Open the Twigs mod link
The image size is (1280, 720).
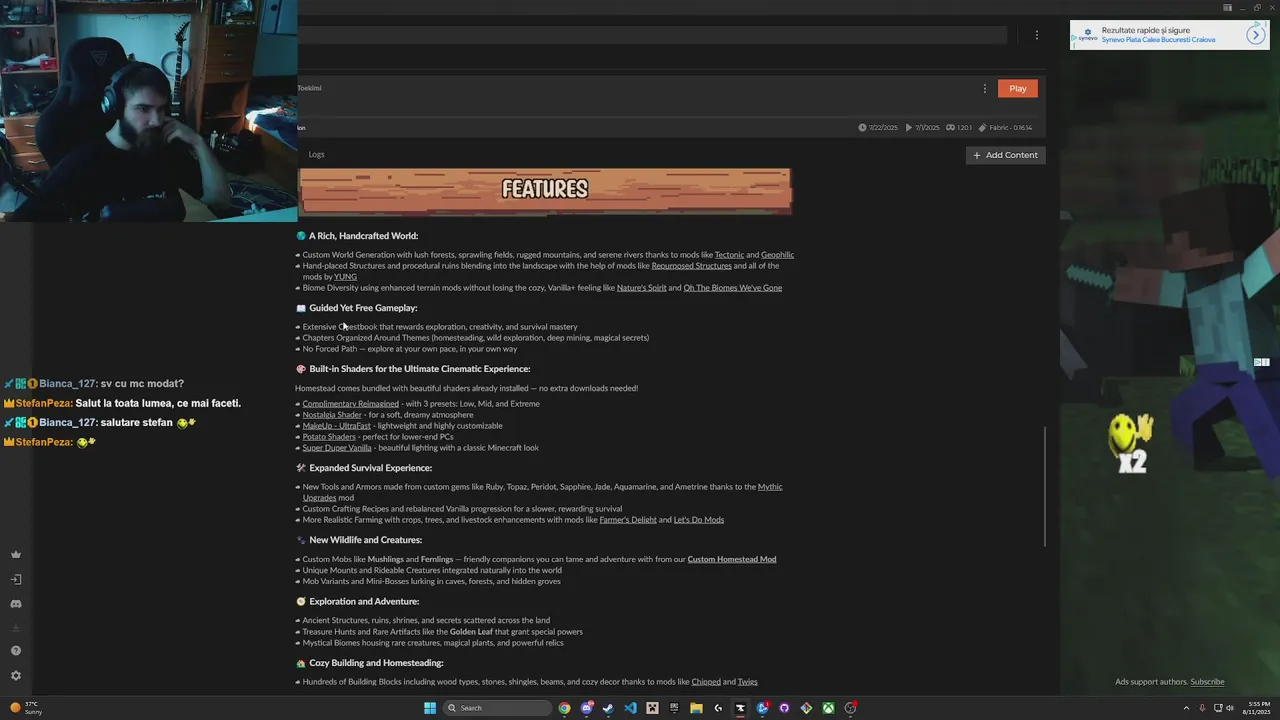click(747, 682)
